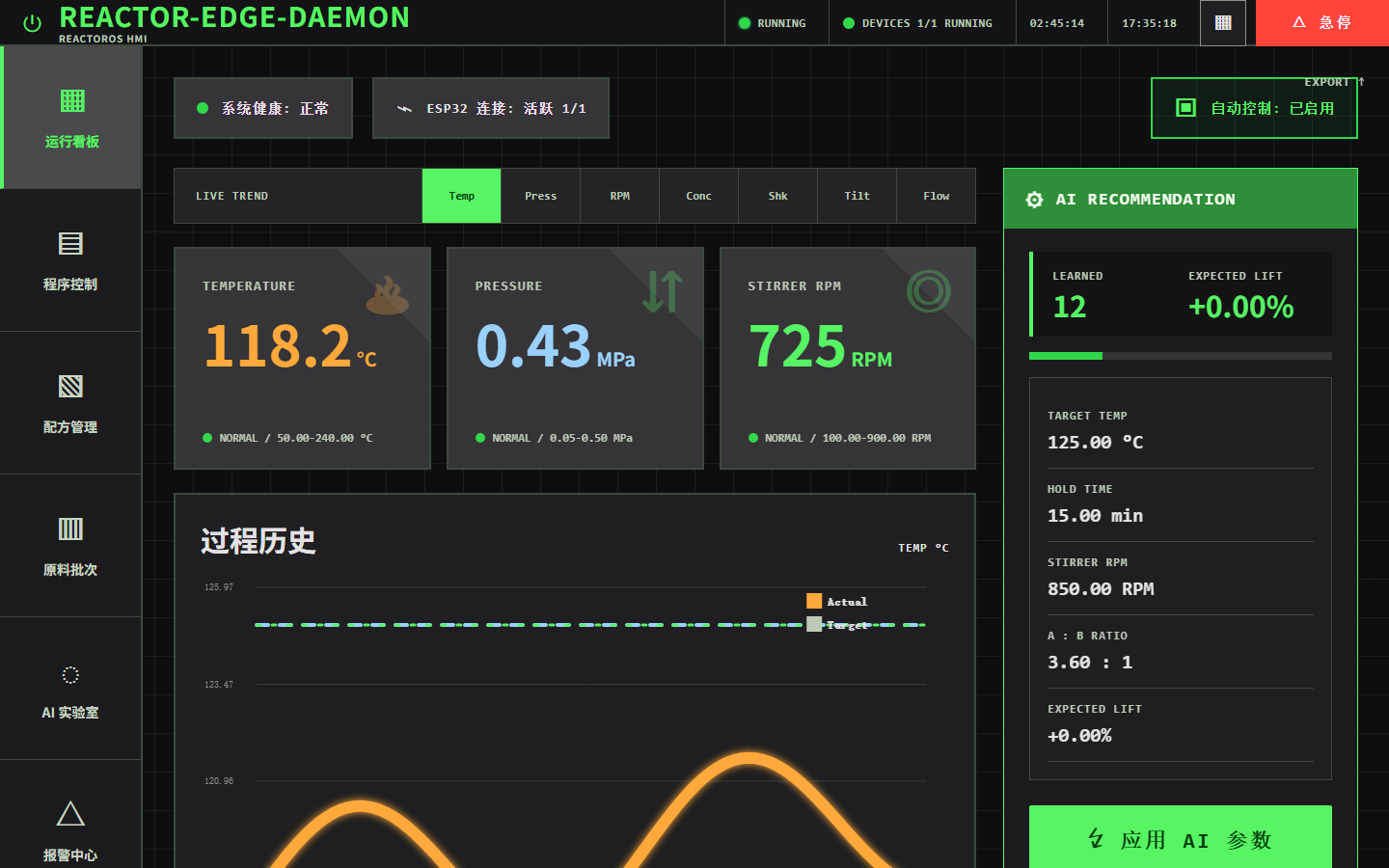Viewport: 1389px width, 868px height.
Task: Select the Press trend tab
Action: (541, 196)
